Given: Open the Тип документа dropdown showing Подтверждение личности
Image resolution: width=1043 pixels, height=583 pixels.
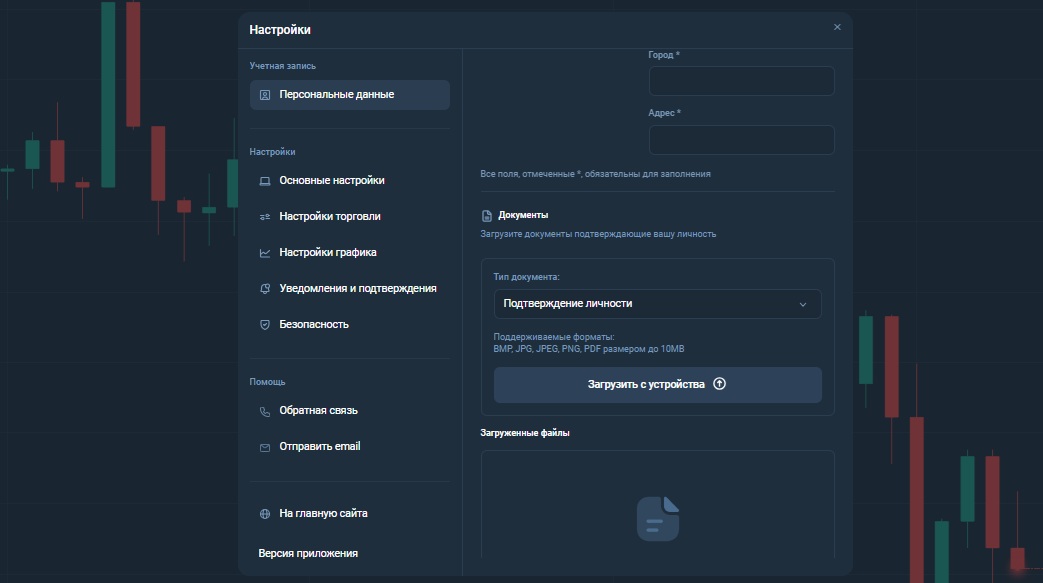Looking at the screenshot, I should click(x=657, y=303).
